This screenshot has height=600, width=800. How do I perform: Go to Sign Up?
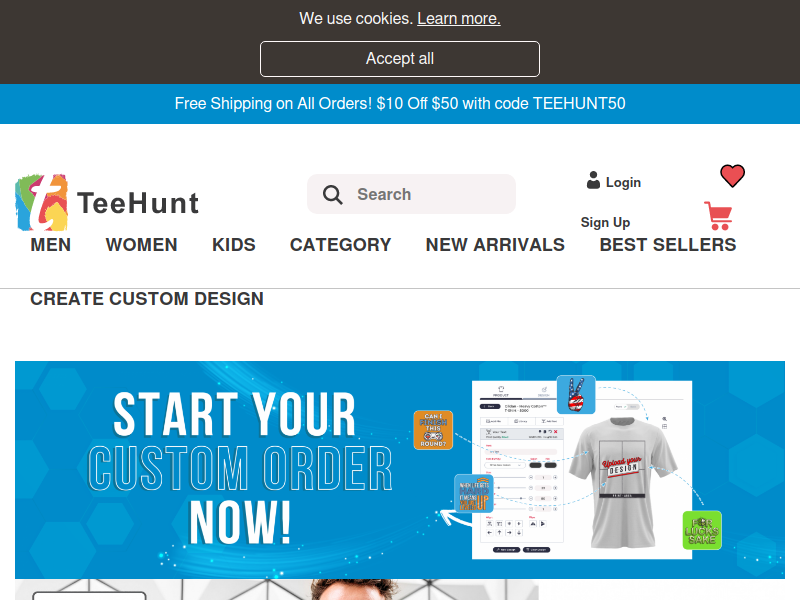(x=605, y=222)
